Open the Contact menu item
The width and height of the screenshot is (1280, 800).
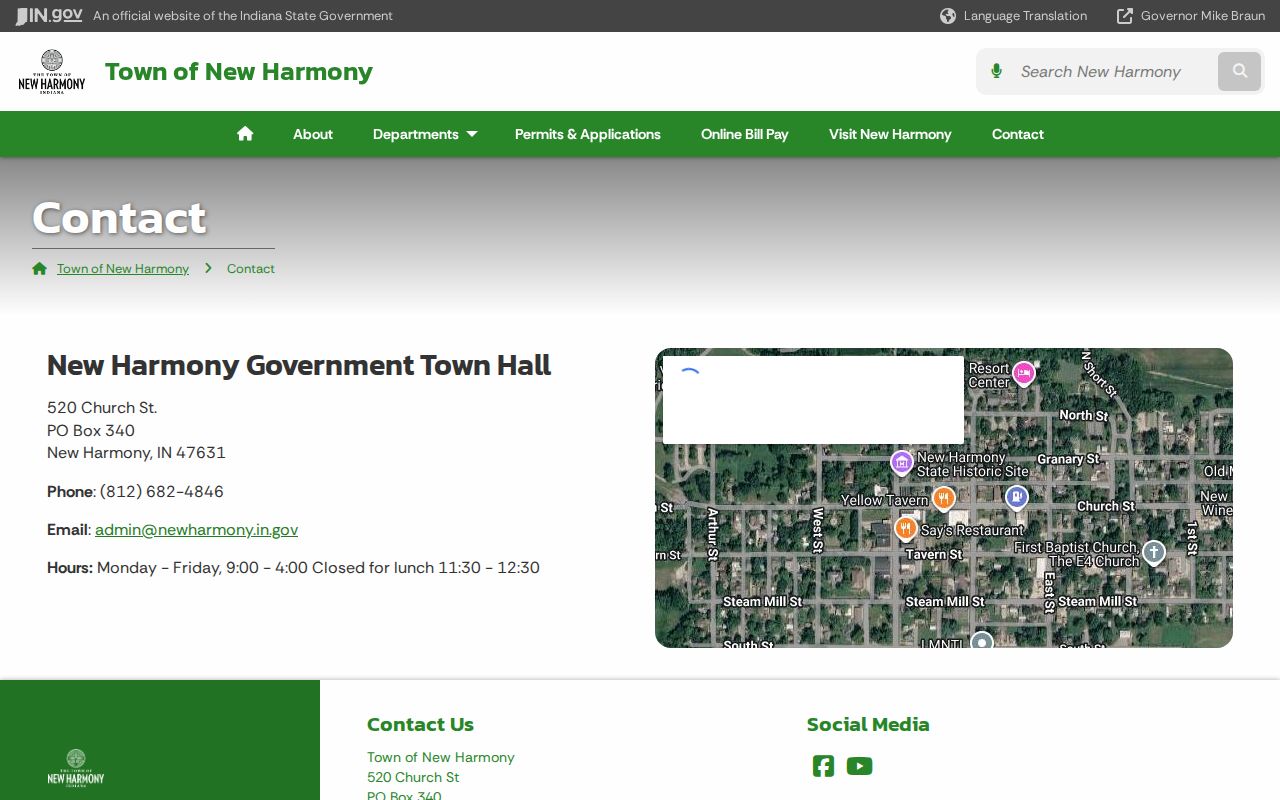(1018, 134)
